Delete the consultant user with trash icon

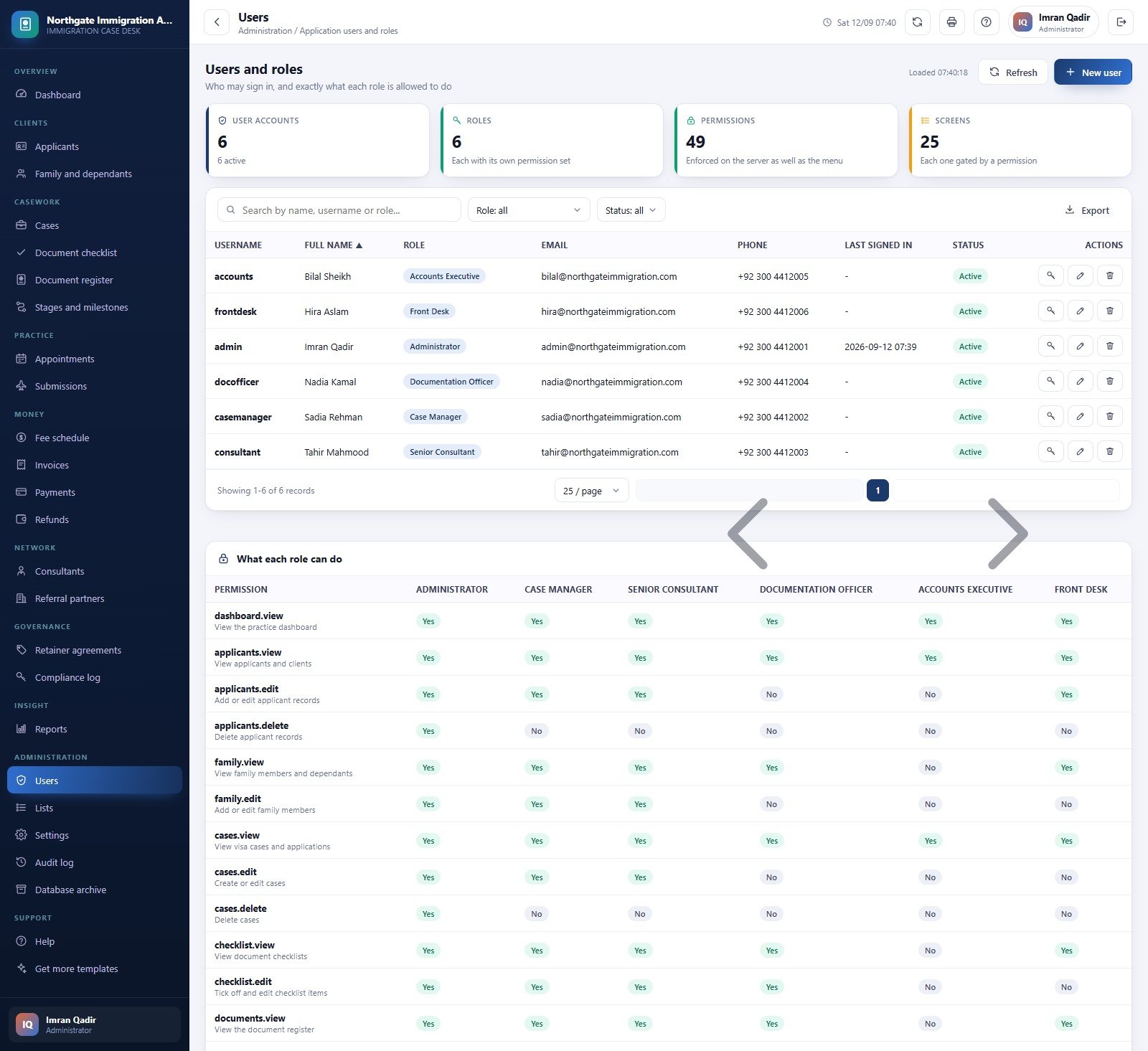coord(1109,451)
